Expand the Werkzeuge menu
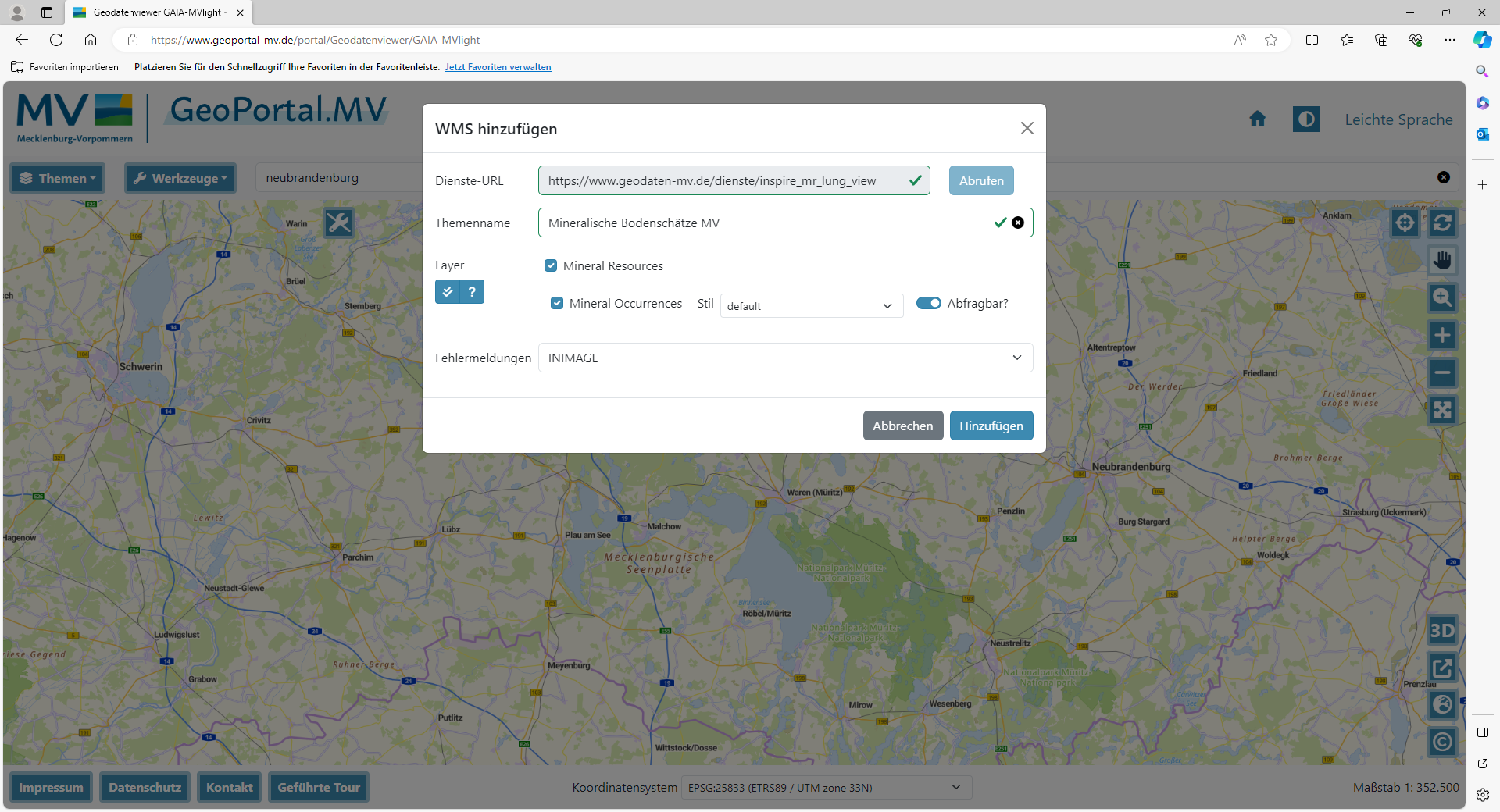 coord(180,178)
